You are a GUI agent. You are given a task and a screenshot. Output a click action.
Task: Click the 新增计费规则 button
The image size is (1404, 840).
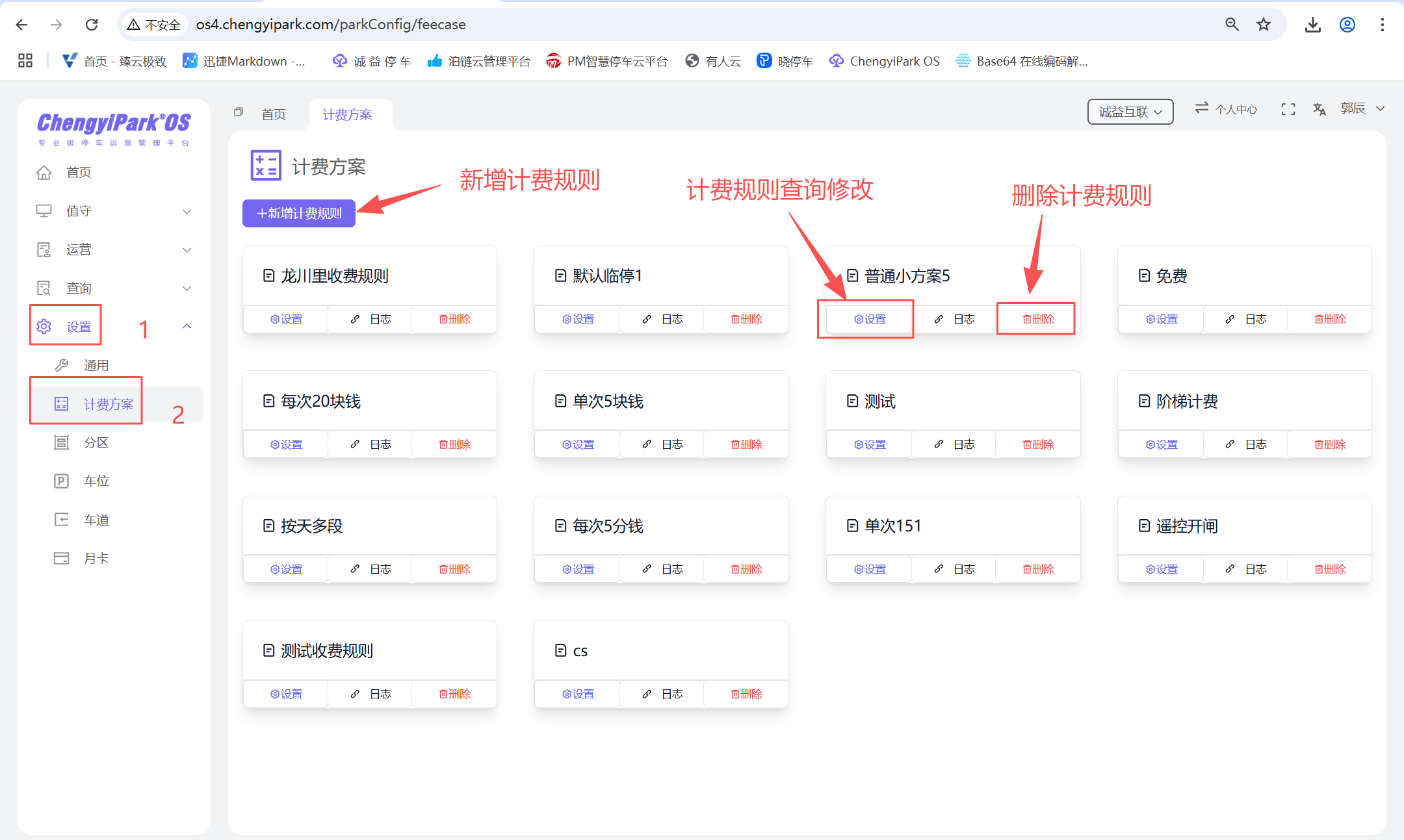point(298,212)
